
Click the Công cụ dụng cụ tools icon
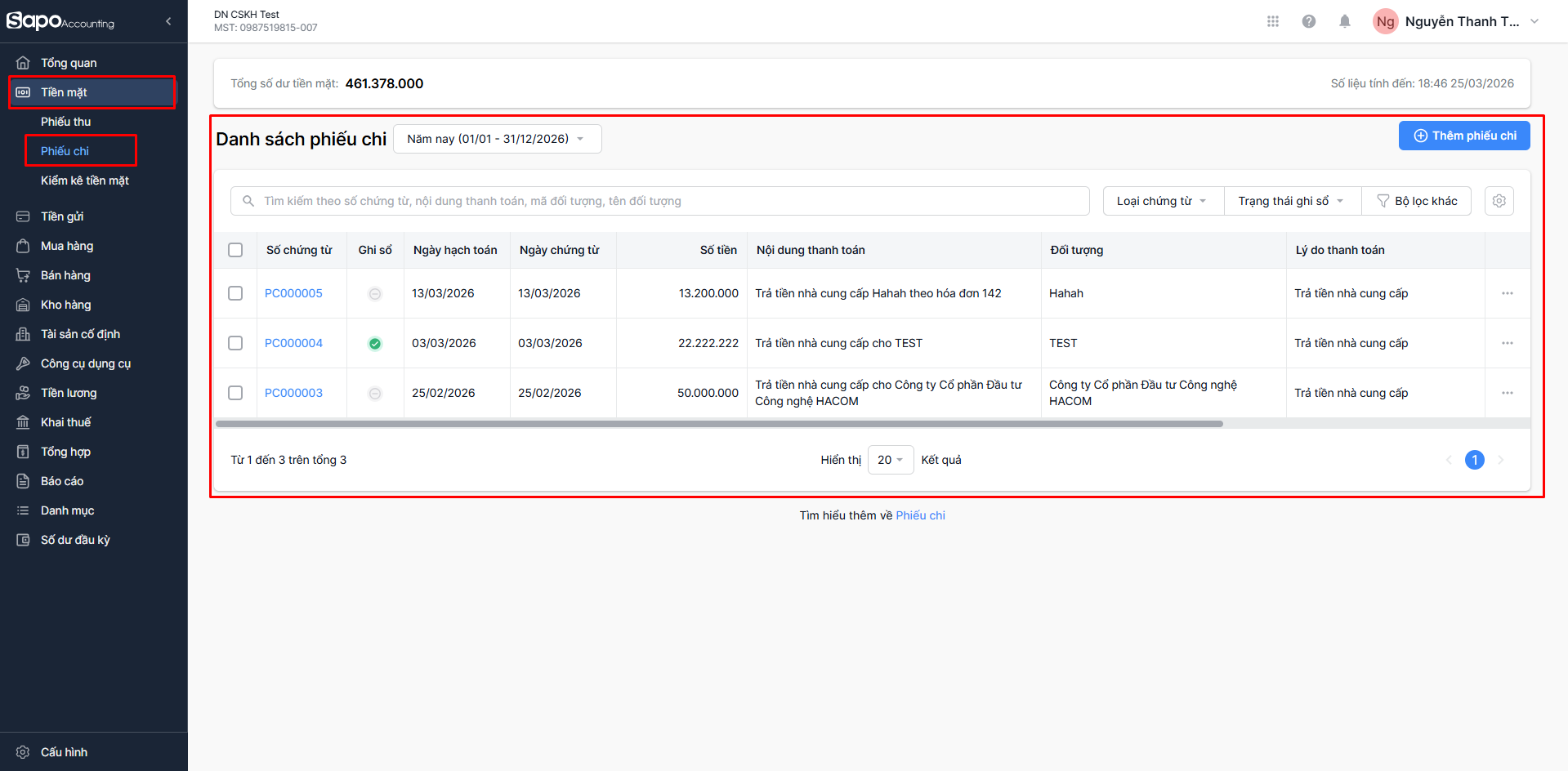pos(23,363)
